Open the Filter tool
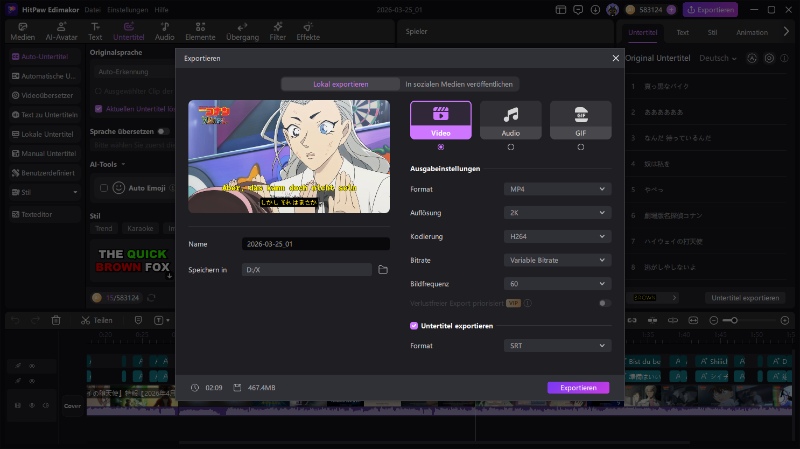 [278, 32]
